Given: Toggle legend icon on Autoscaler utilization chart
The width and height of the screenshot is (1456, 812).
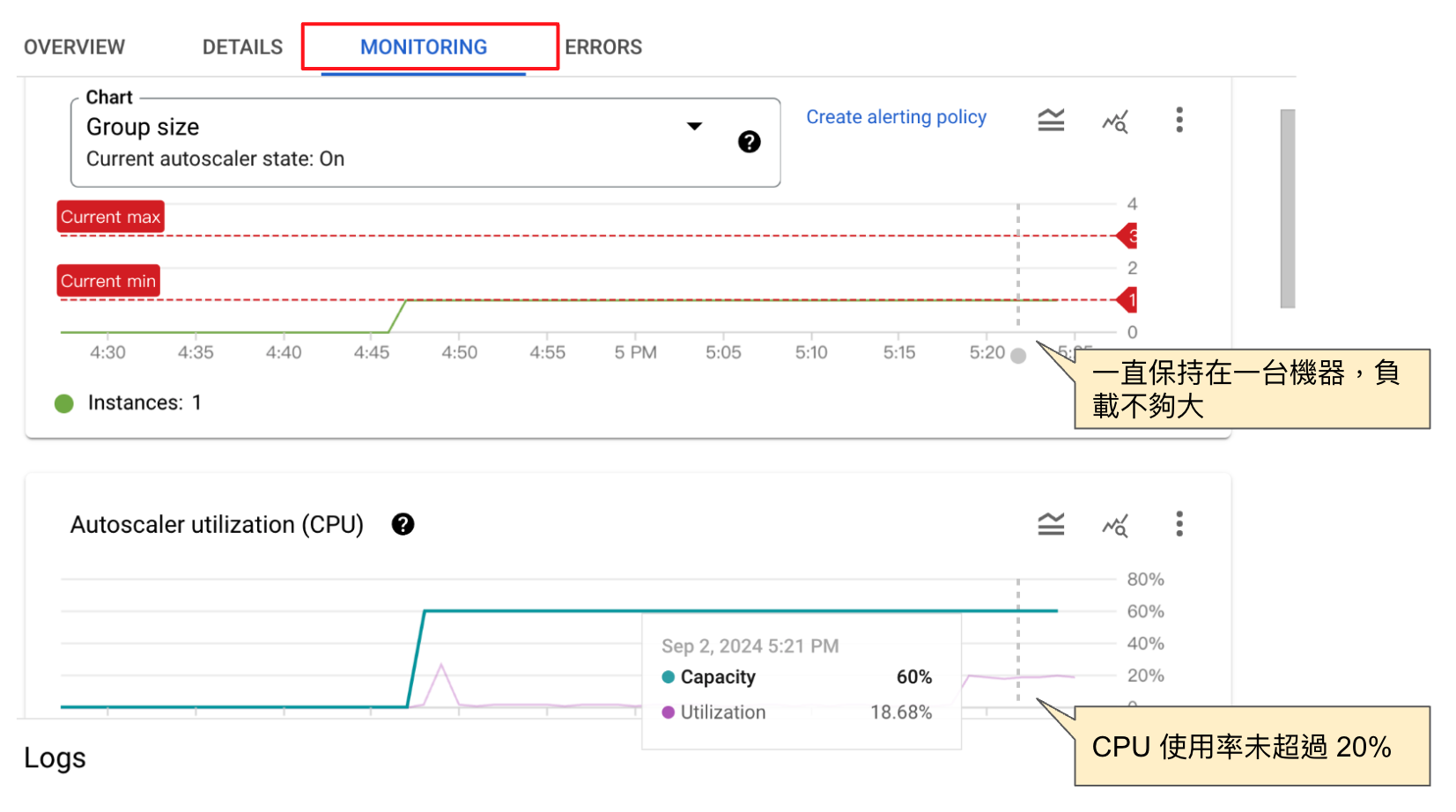Looking at the screenshot, I should coord(1051,525).
